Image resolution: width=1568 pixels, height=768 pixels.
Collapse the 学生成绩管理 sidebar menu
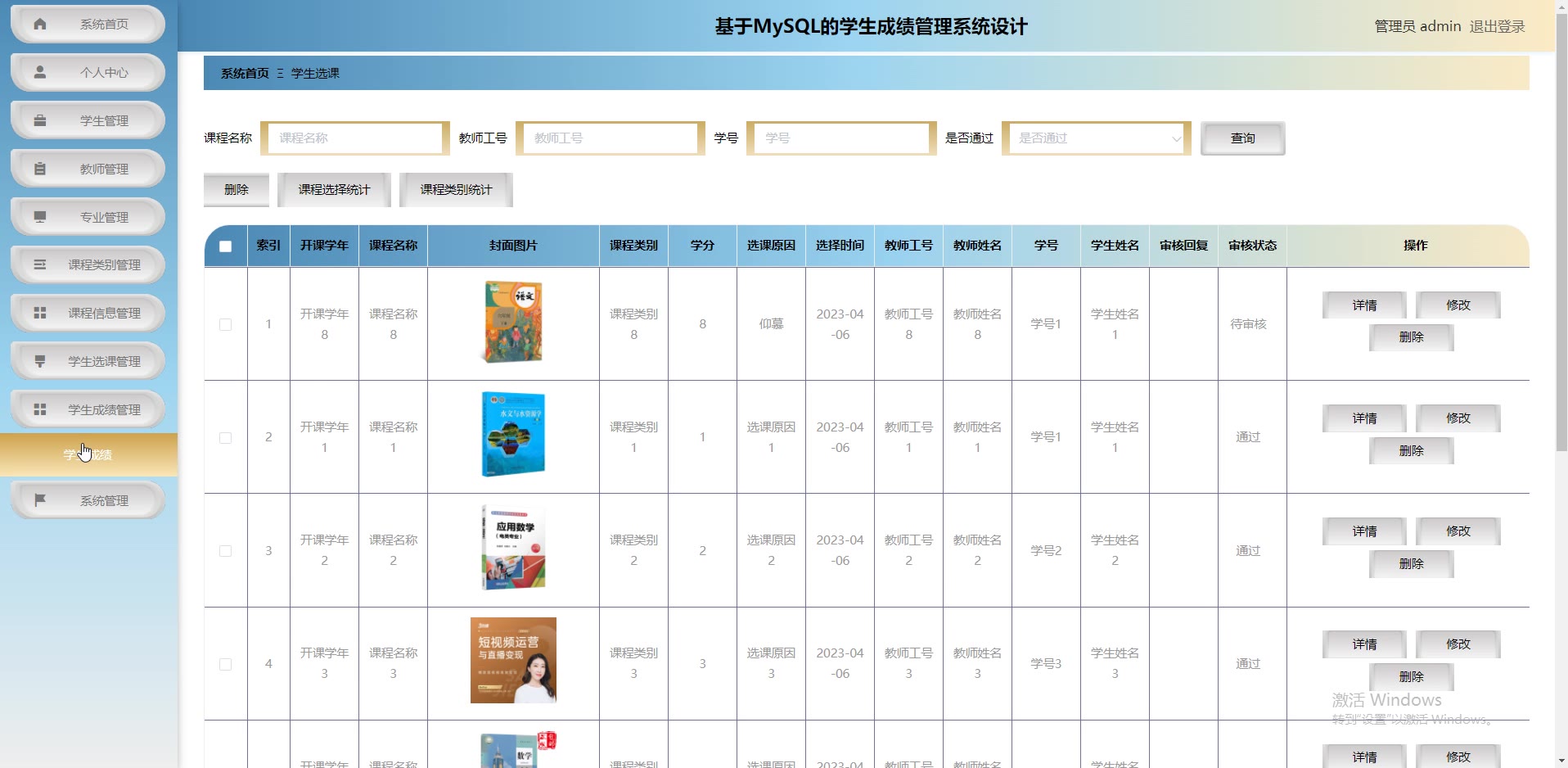[88, 409]
